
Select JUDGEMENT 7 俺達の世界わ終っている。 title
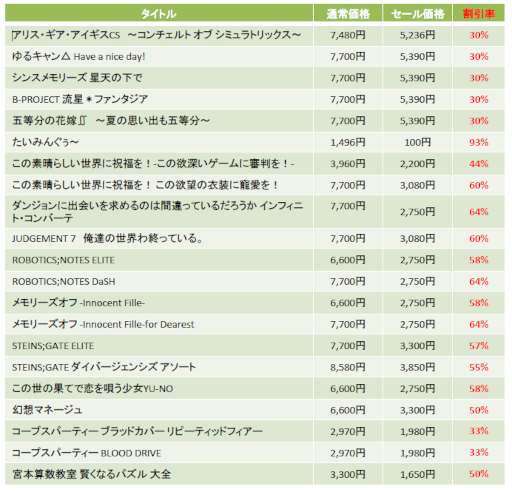click(107, 238)
